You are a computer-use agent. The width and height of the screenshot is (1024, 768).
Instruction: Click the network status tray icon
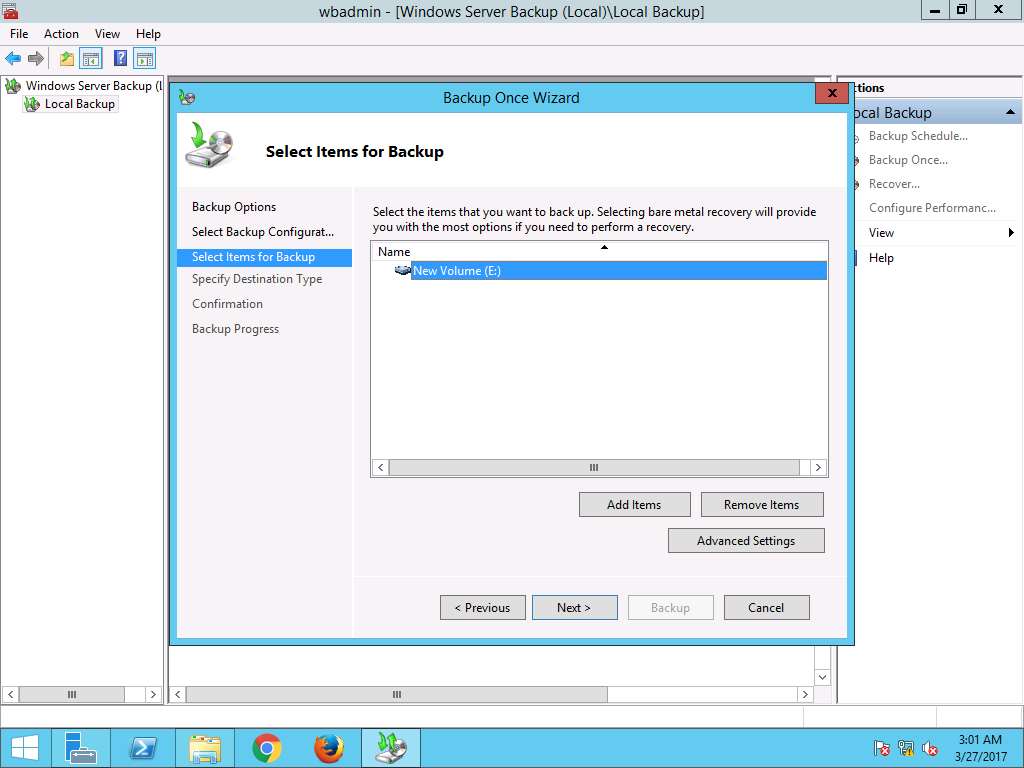906,748
